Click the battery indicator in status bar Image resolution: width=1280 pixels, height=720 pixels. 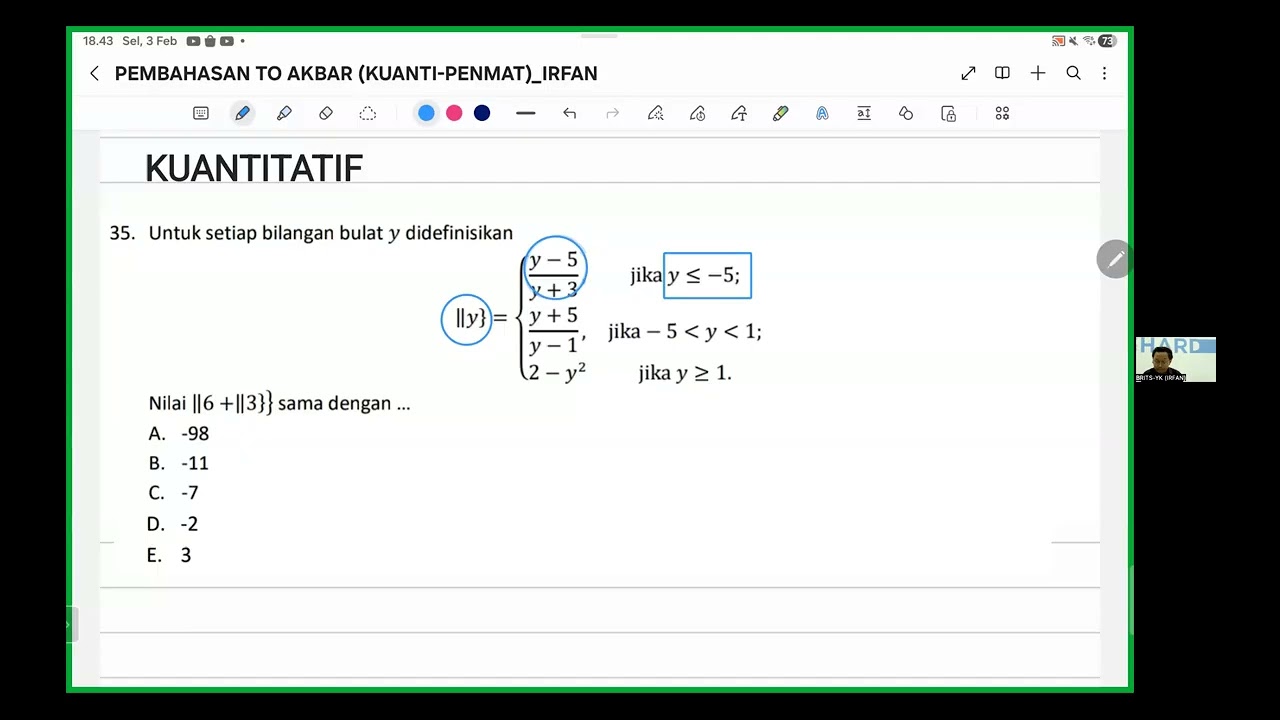[x=1106, y=41]
